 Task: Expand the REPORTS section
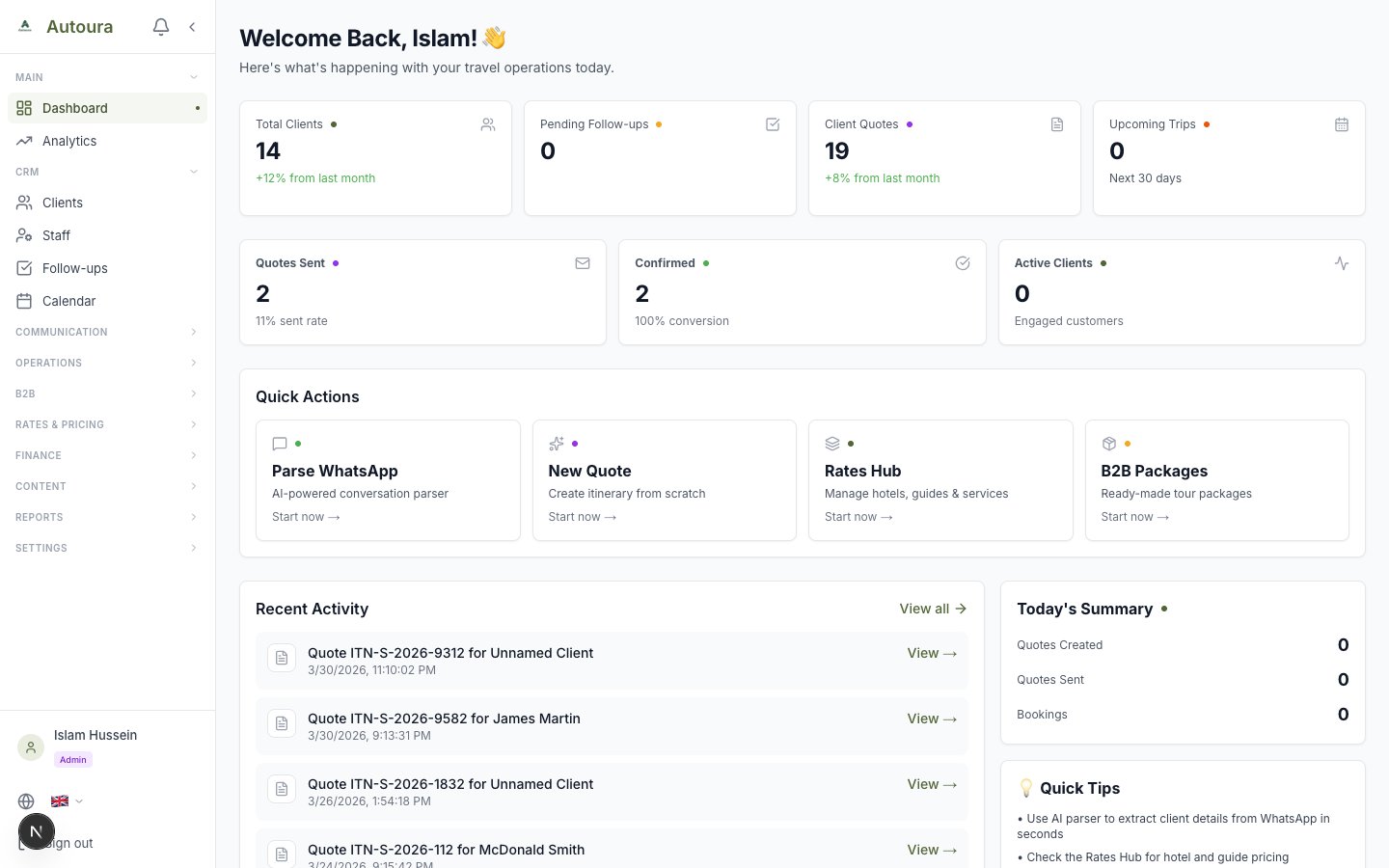(107, 517)
